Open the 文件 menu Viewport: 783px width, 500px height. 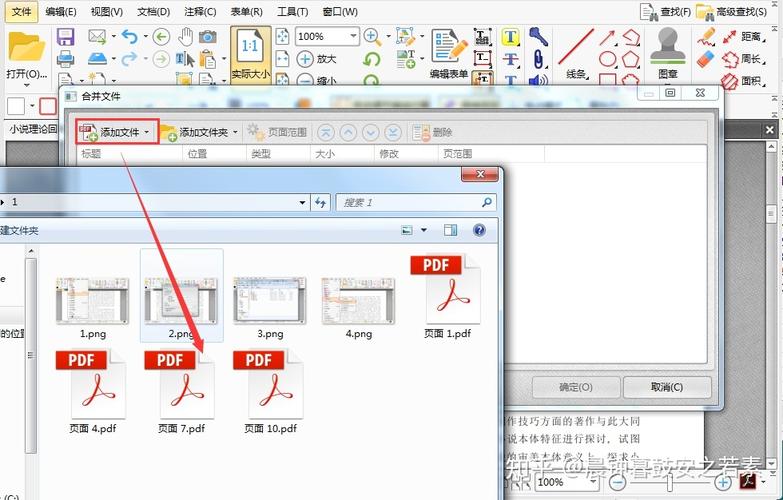[21, 11]
